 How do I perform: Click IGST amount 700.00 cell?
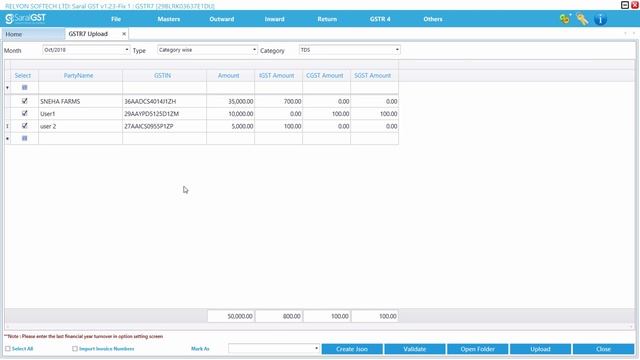pos(278,101)
